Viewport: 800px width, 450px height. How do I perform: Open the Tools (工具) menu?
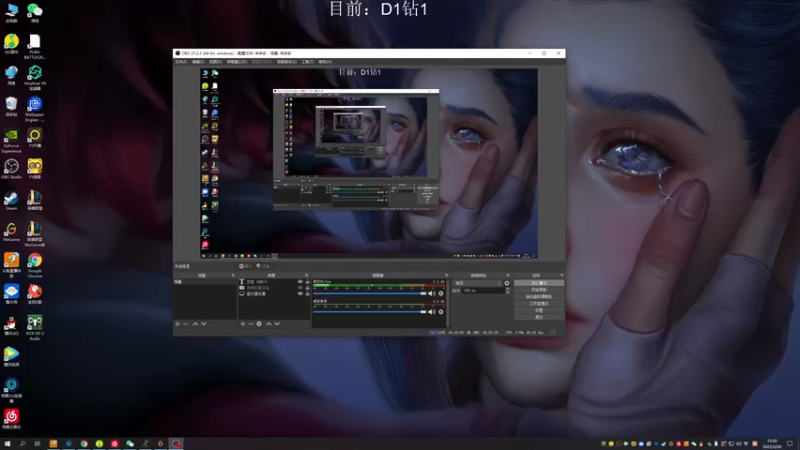(x=307, y=62)
